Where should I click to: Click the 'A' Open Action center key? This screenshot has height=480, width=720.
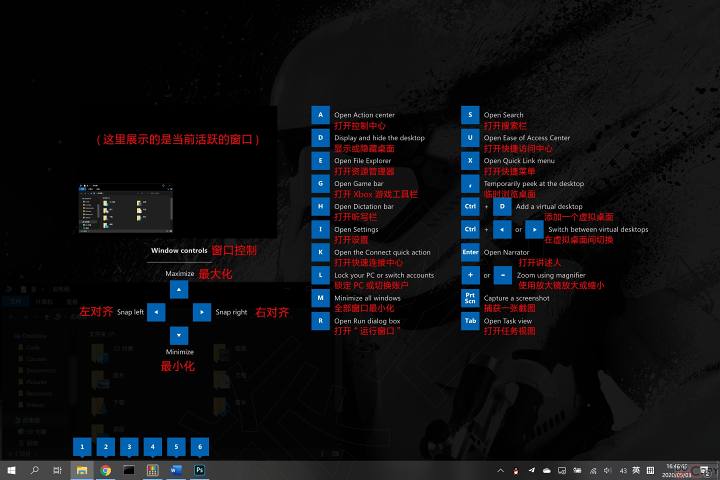pos(320,114)
